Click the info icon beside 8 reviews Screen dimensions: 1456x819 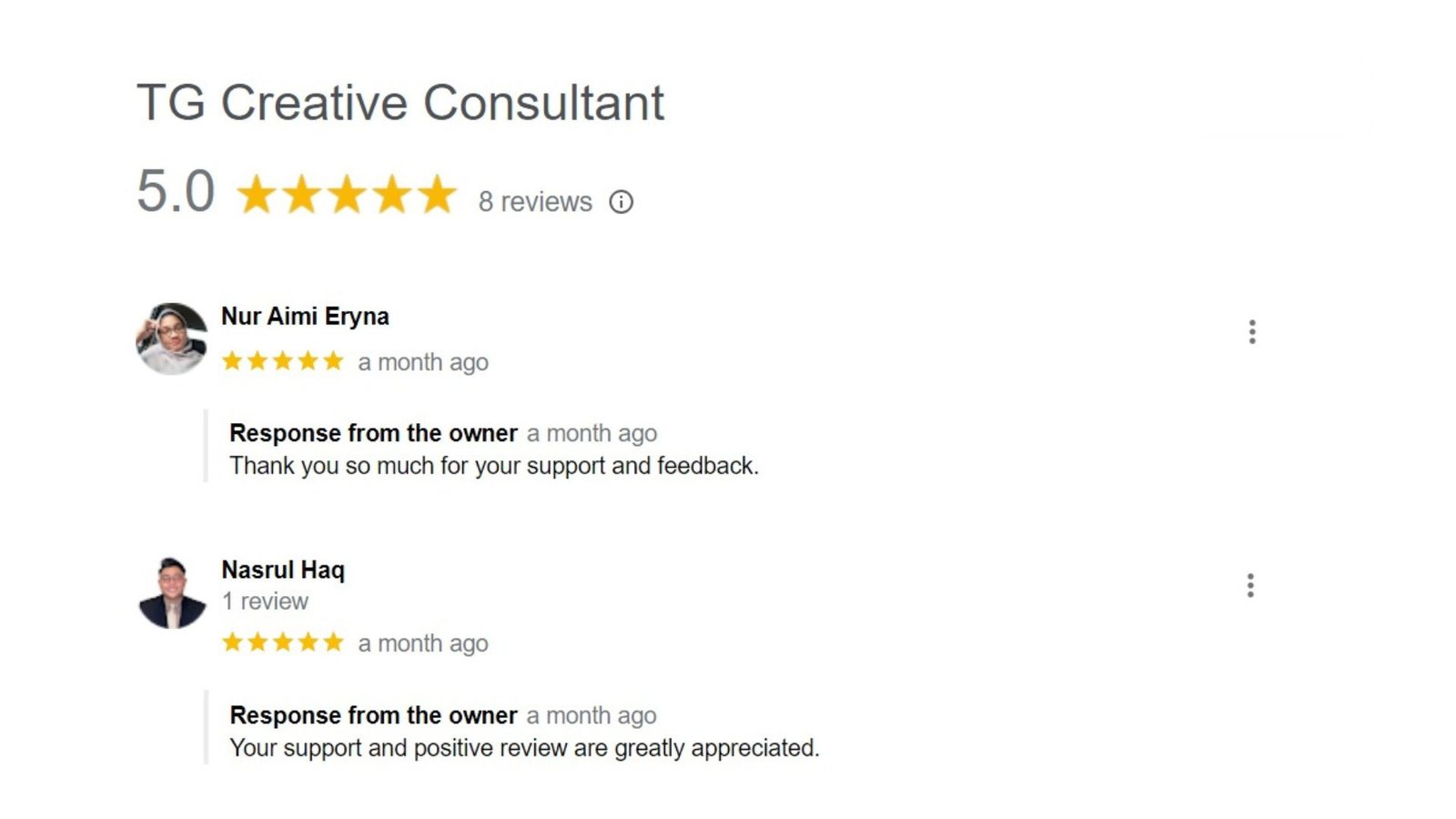point(621,202)
